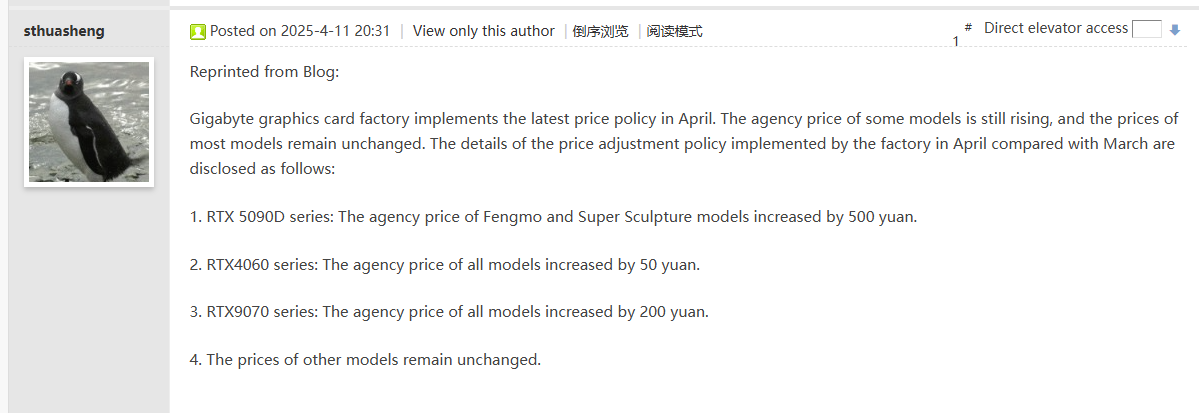Switch to 倒序浏览 reverse order view
The image size is (1199, 413).
click(600, 31)
